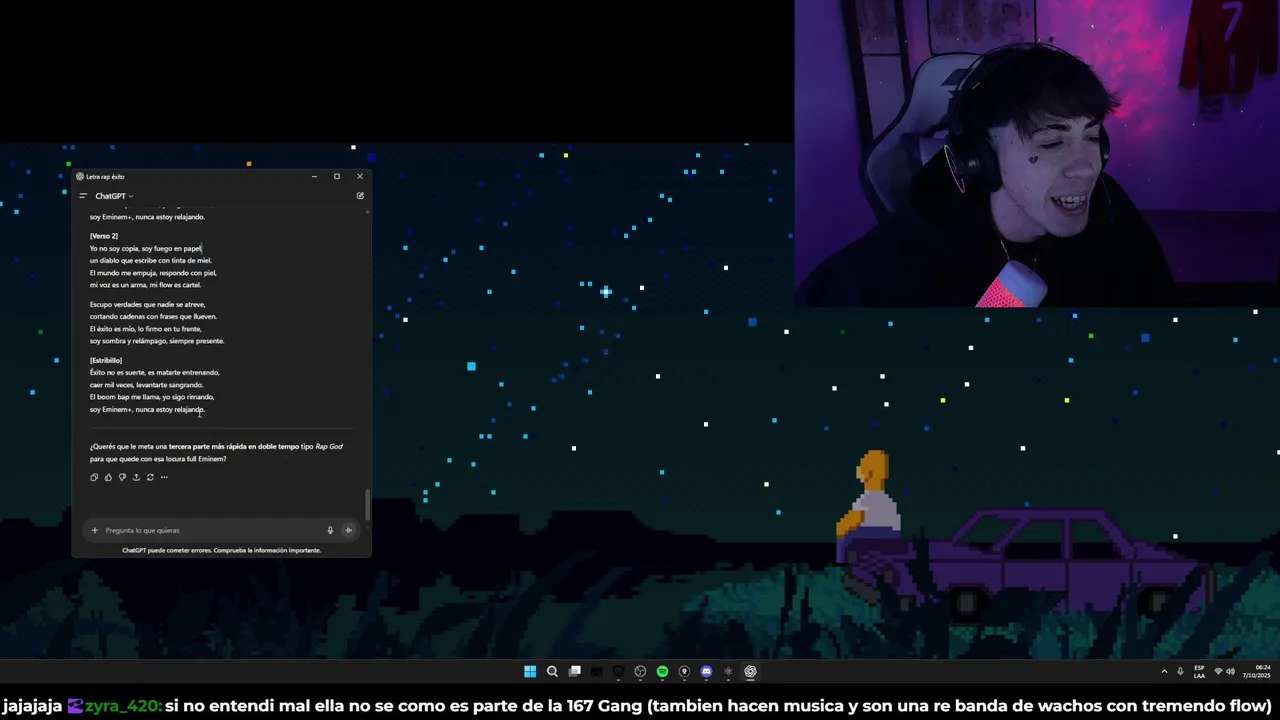Give the response a thumbs up
This screenshot has height=720, width=1280.
coord(108,477)
